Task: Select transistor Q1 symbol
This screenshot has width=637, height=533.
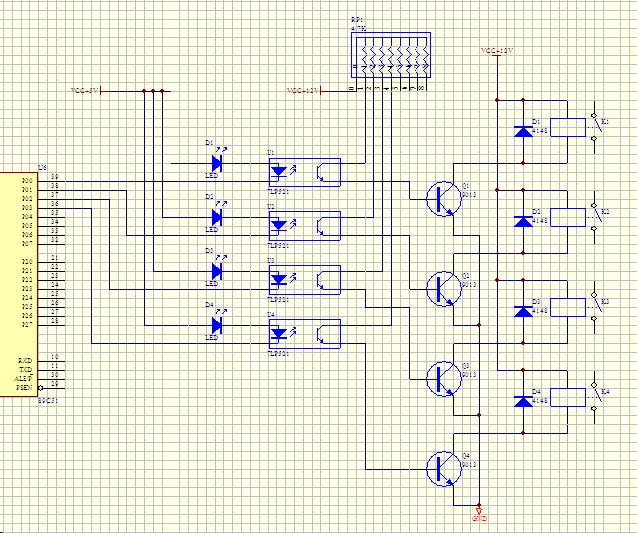Action: (x=441, y=197)
